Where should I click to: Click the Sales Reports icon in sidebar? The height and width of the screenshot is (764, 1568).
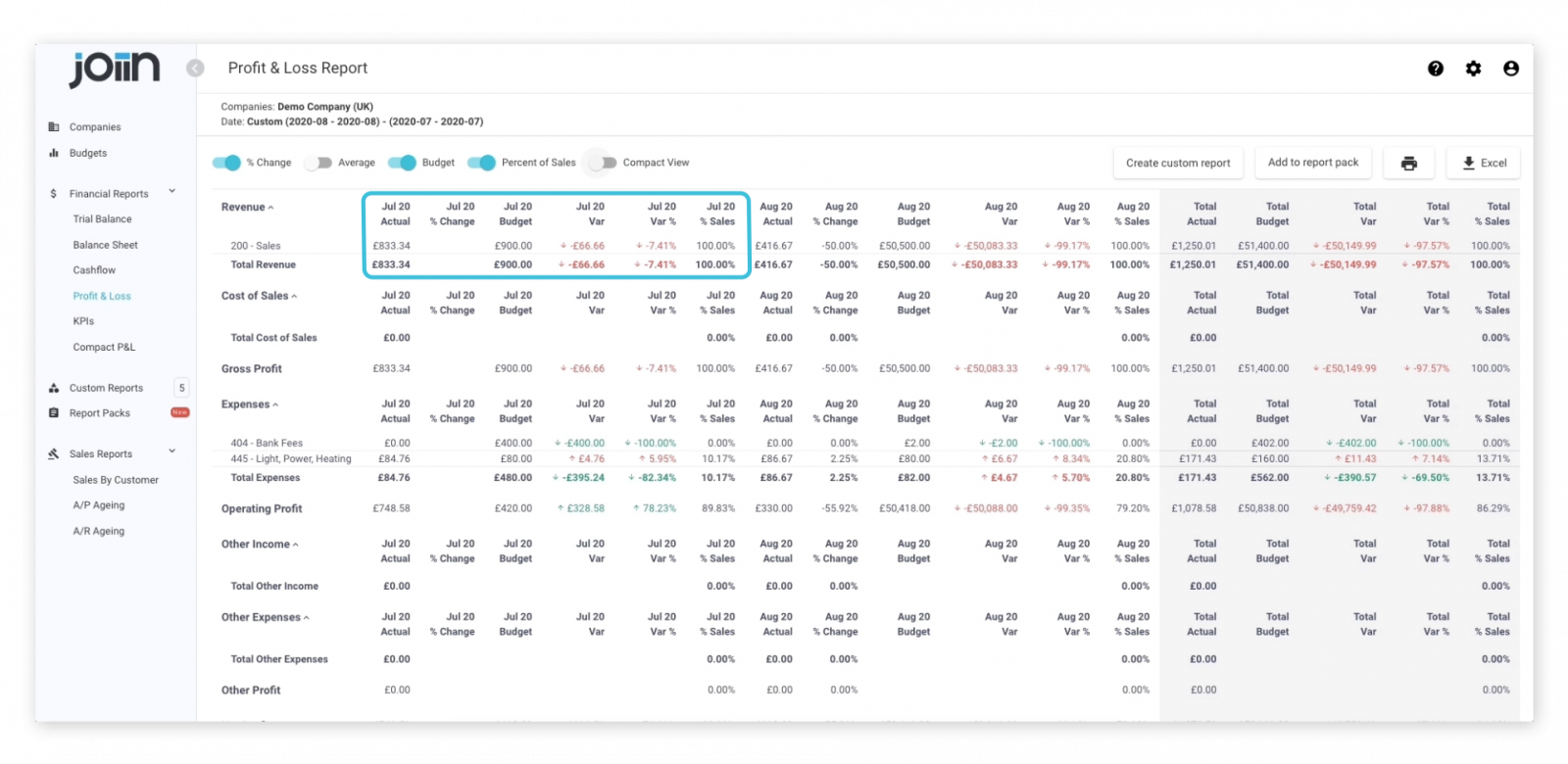(x=54, y=454)
